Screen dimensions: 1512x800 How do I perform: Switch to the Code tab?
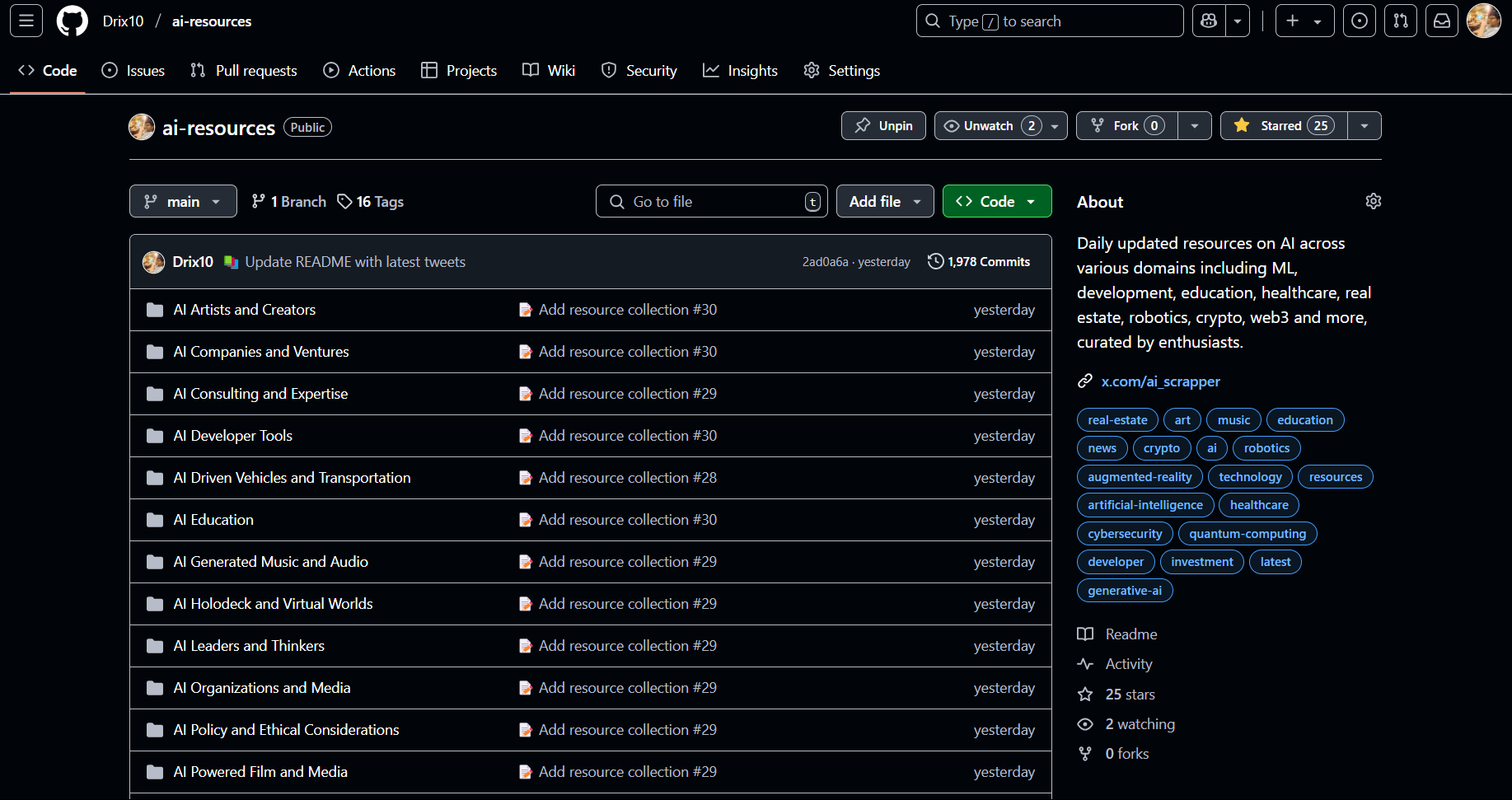[x=48, y=71]
